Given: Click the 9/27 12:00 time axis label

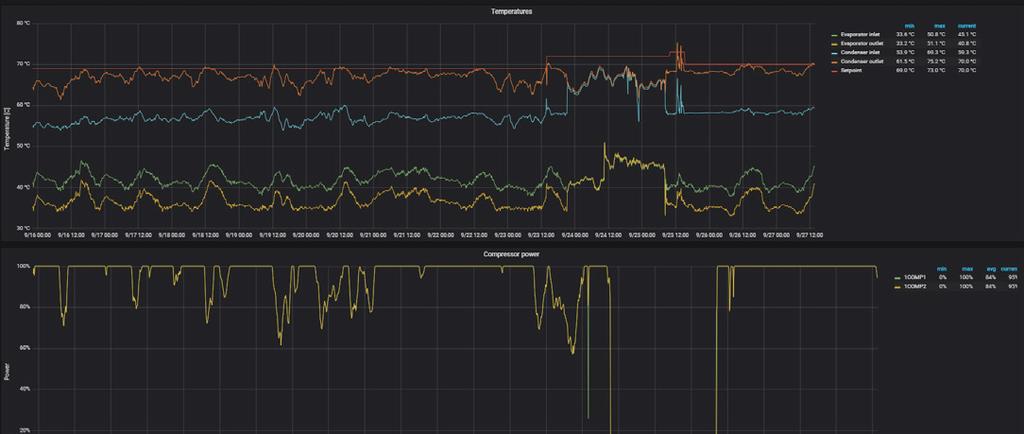Looking at the screenshot, I should pos(810,235).
